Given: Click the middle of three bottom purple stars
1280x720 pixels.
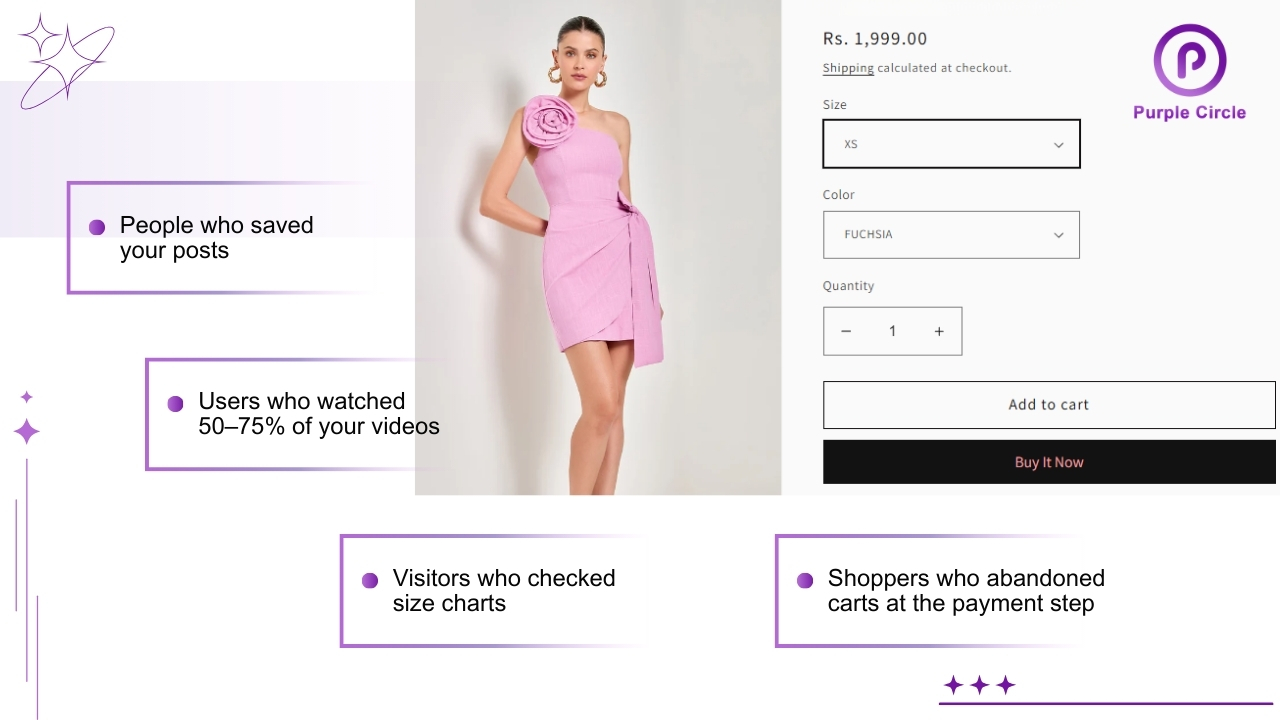Looking at the screenshot, I should [980, 685].
